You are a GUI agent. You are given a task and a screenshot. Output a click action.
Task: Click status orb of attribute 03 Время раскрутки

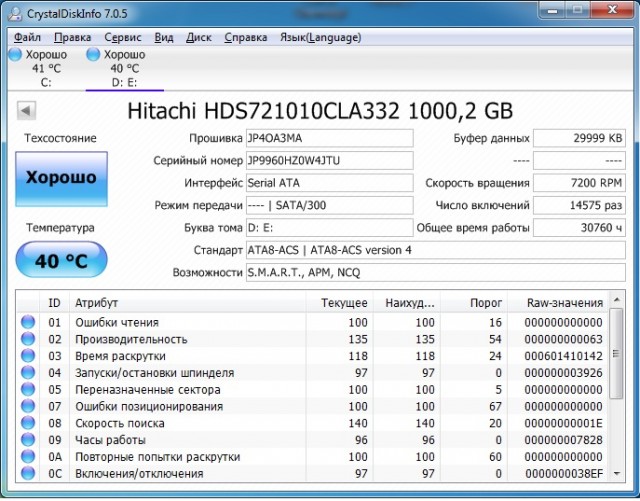click(x=28, y=356)
